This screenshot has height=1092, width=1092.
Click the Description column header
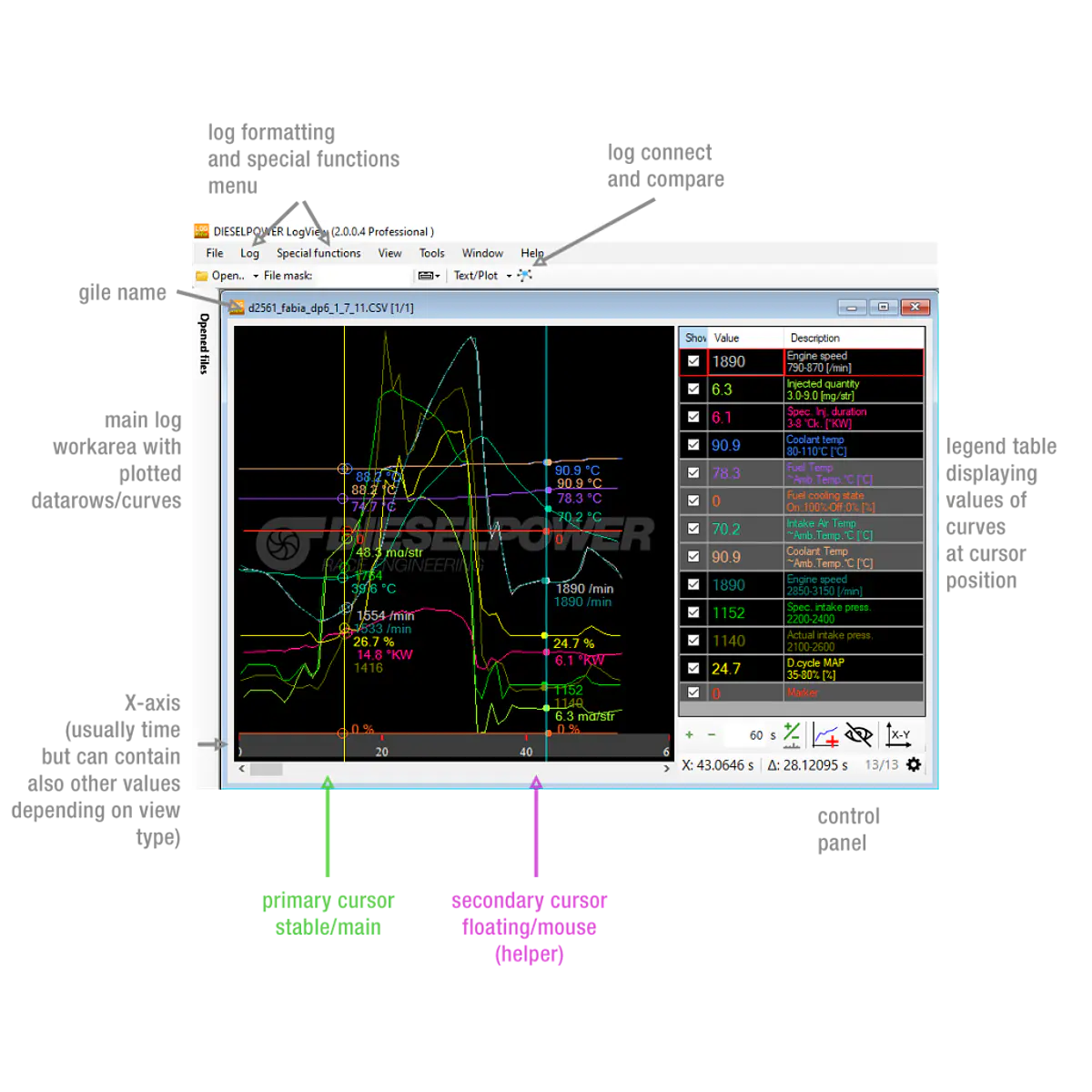854,338
